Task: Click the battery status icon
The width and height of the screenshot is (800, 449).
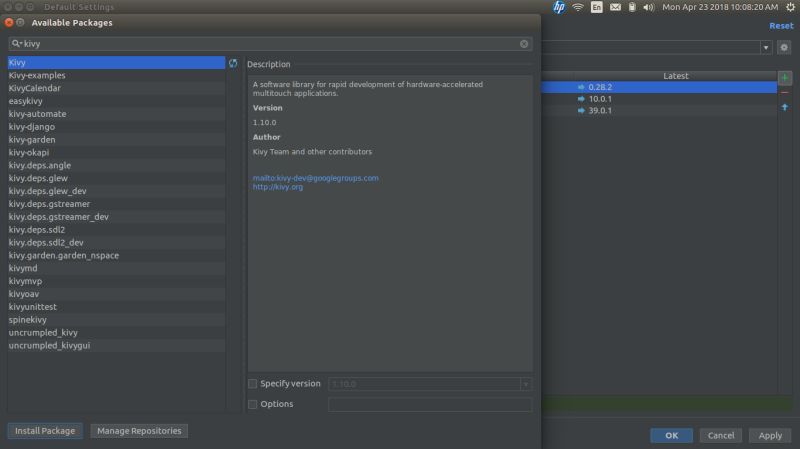Action: (632, 7)
